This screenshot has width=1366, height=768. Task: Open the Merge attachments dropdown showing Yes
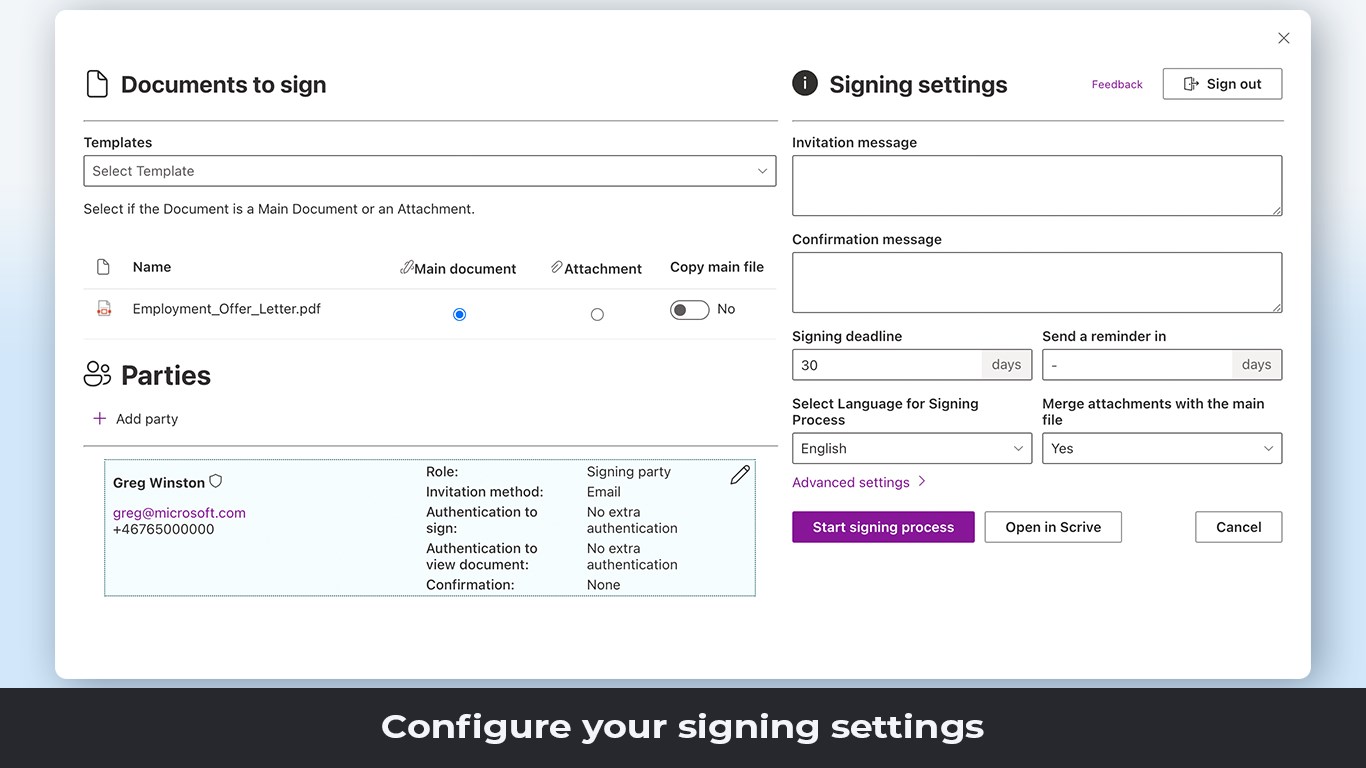1161,449
